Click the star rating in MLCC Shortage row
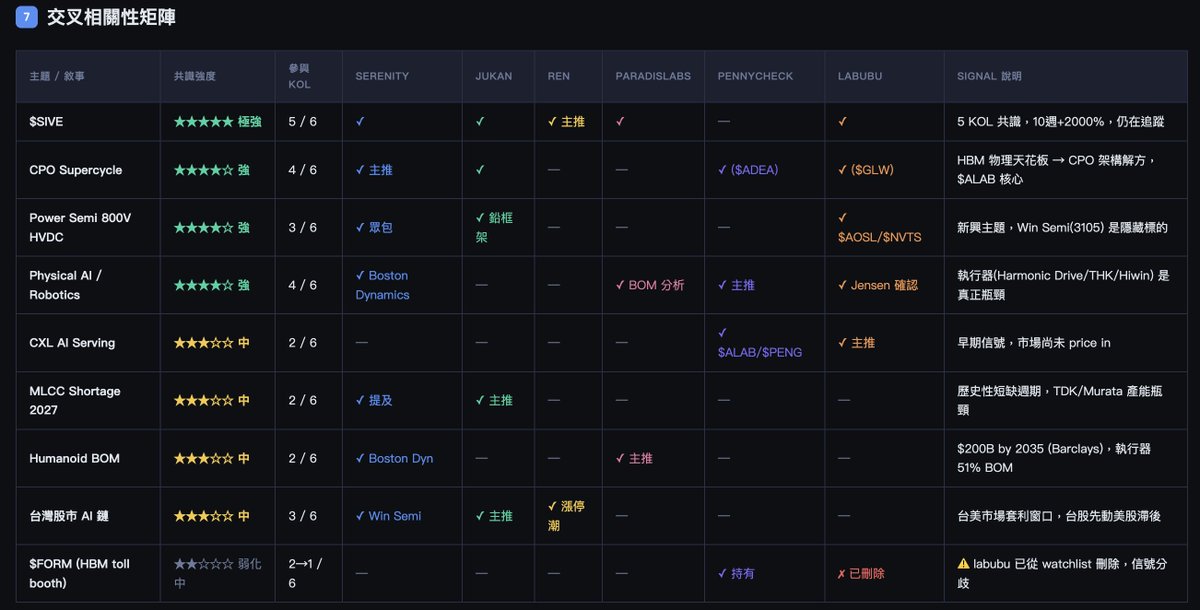1200x610 pixels. click(211, 400)
